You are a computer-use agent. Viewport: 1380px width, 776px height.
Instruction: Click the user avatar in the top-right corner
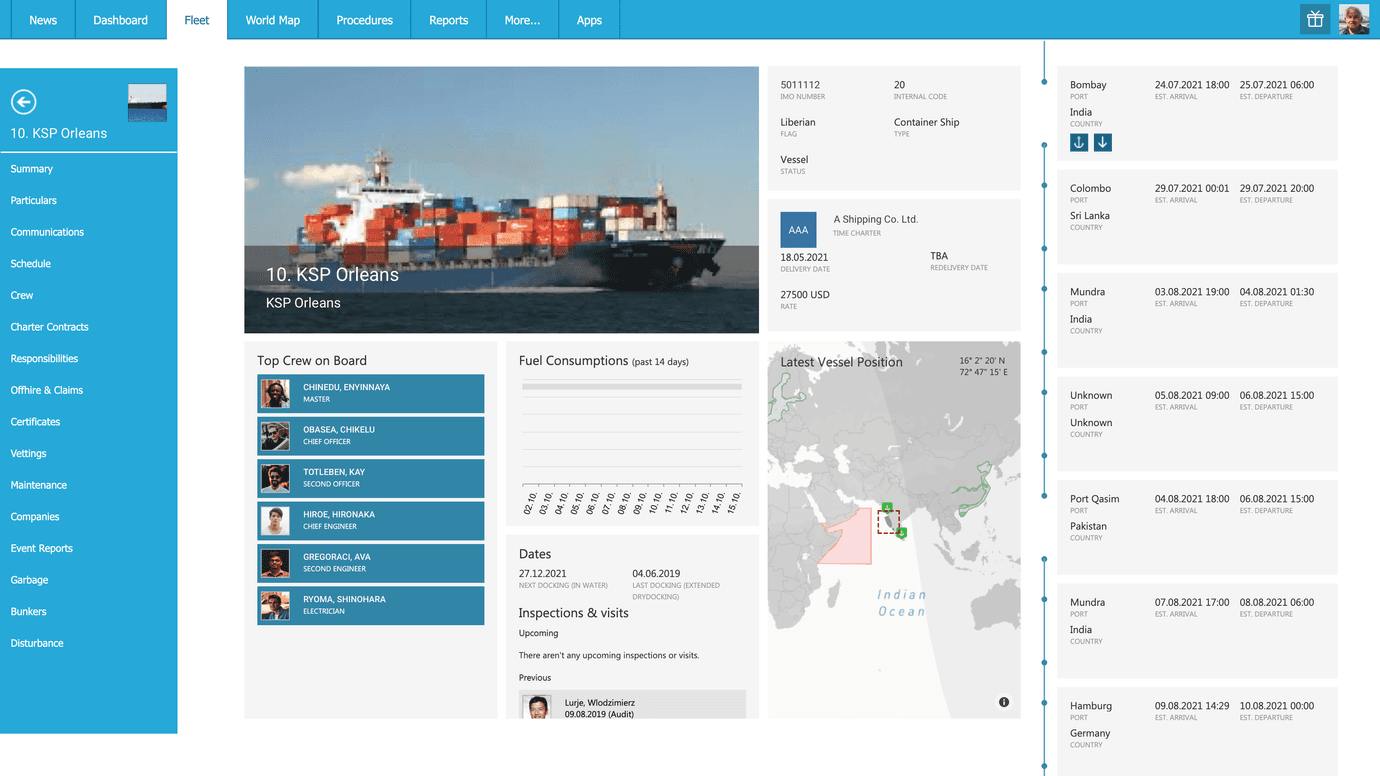[x=1353, y=19]
